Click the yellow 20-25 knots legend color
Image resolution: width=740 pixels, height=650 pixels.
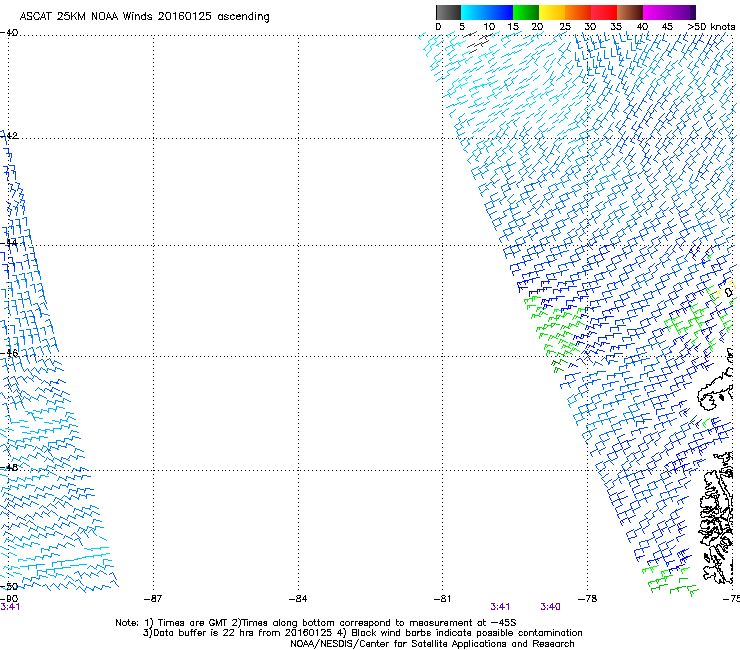[x=552, y=12]
